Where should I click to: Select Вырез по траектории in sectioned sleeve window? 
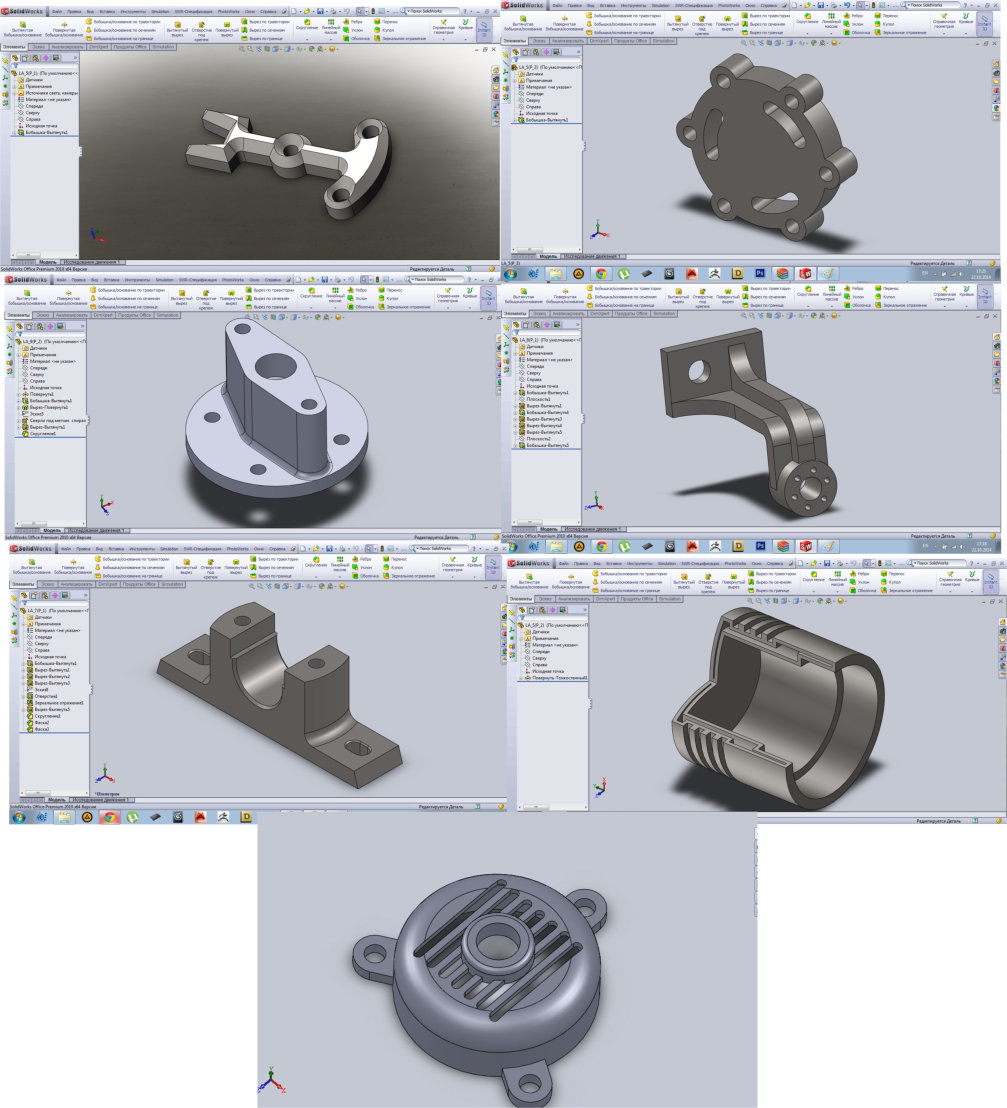click(772, 574)
